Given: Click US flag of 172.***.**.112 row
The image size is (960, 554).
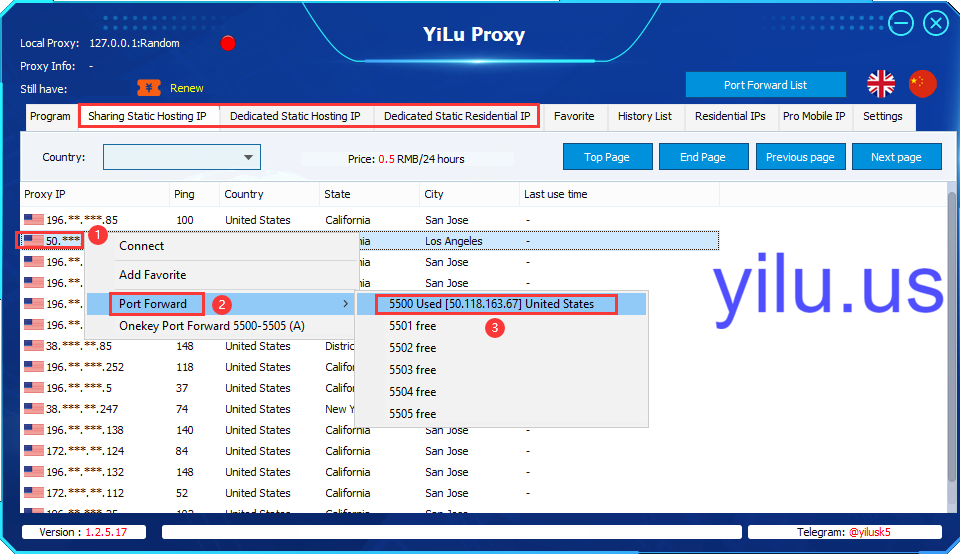Looking at the screenshot, I should click(x=34, y=492).
